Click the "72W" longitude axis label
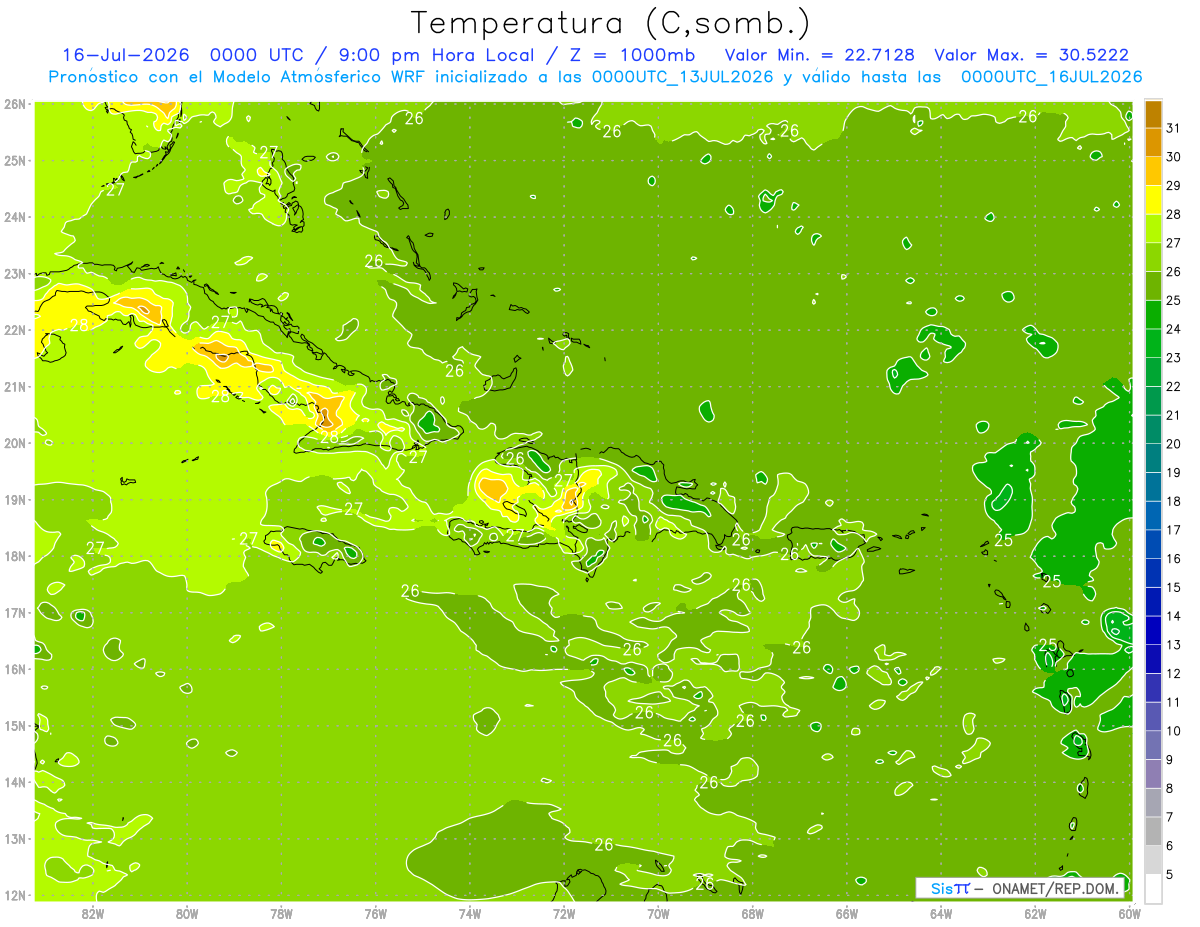1200x927 pixels. pyautogui.click(x=564, y=913)
